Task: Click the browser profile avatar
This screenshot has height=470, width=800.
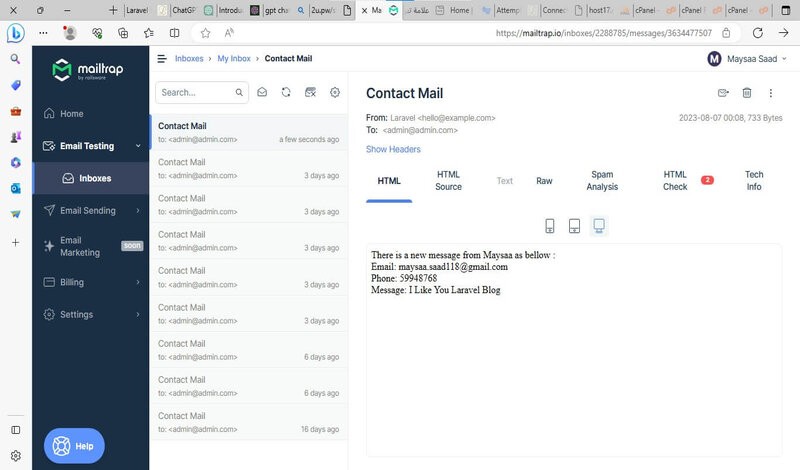Action: tap(70, 33)
